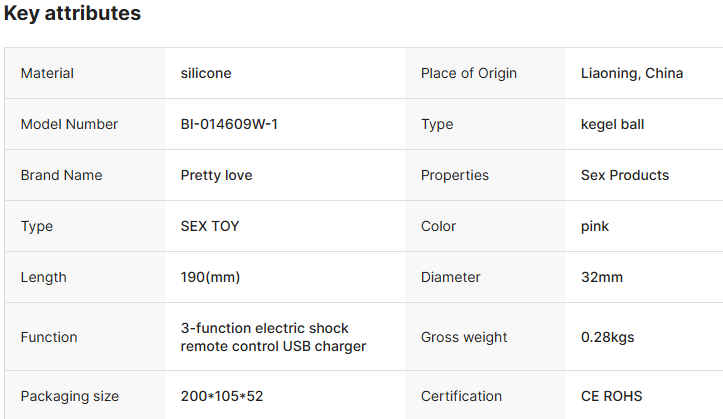Select the Gross weight label

[464, 337]
